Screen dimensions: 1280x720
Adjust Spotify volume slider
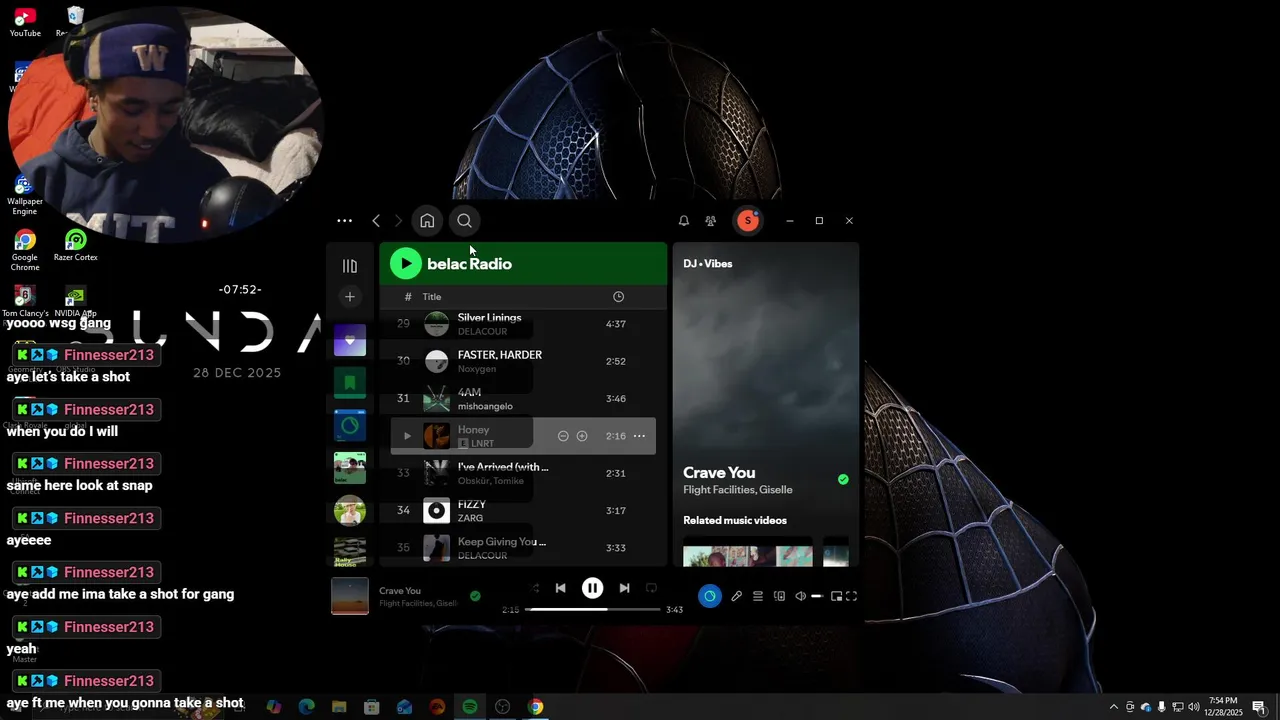[817, 596]
